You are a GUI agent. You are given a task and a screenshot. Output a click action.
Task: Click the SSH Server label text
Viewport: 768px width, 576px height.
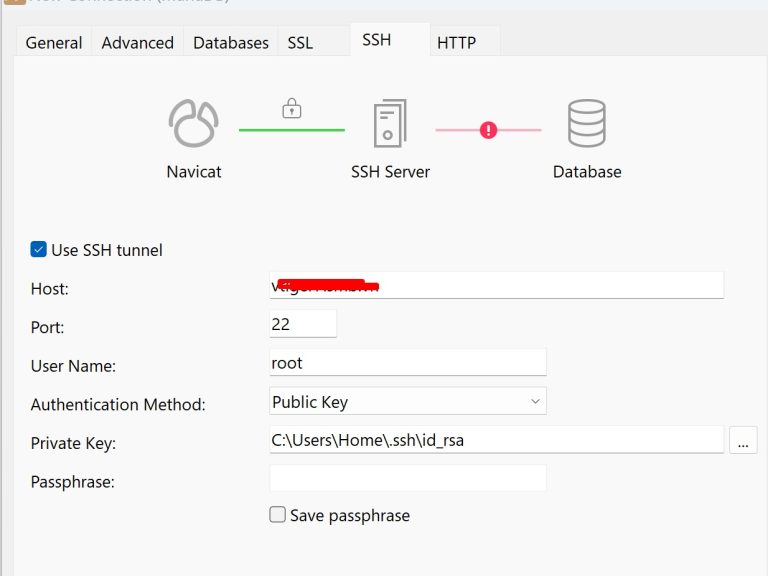click(x=390, y=172)
